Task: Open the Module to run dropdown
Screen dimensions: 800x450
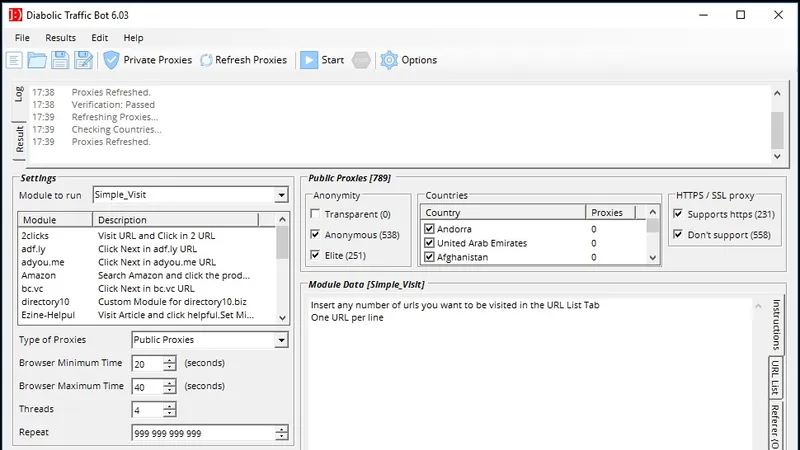Action: pyautogui.click(x=281, y=195)
